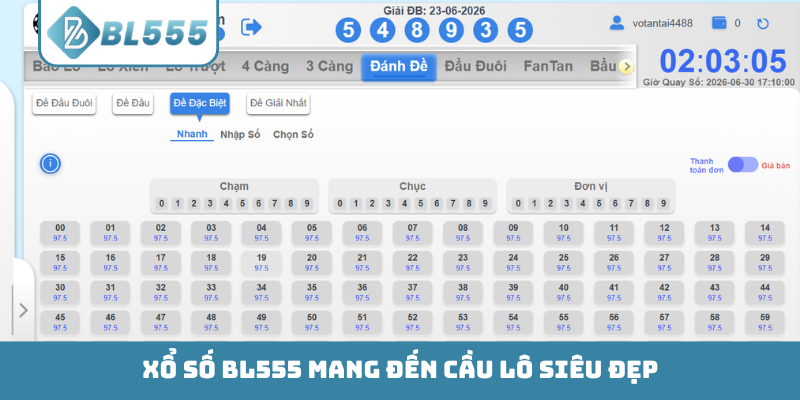
Task: Select digit 9 under Chục
Action: 485,204
